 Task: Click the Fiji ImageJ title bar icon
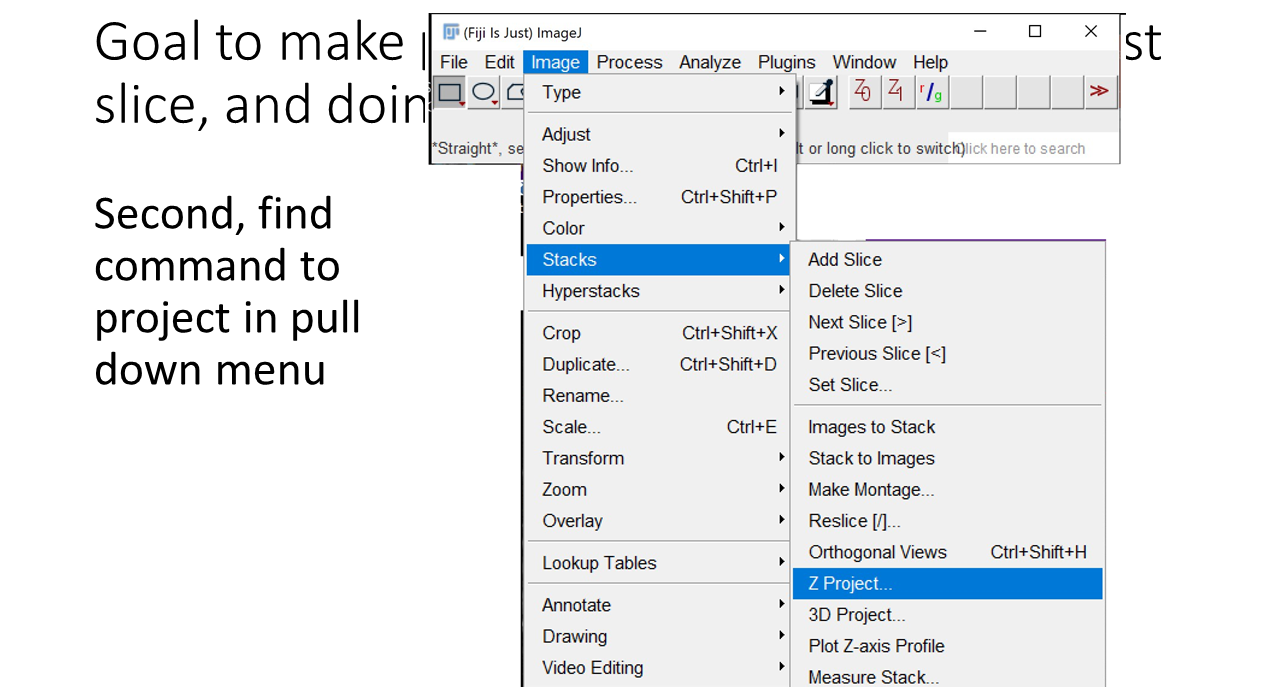pos(451,32)
